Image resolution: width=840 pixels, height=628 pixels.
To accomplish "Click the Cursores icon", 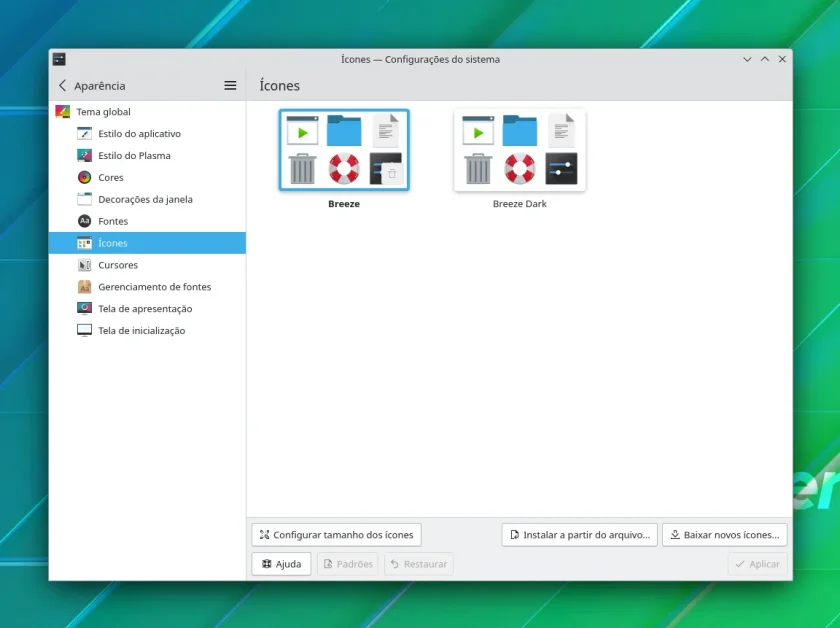I will [x=85, y=265].
